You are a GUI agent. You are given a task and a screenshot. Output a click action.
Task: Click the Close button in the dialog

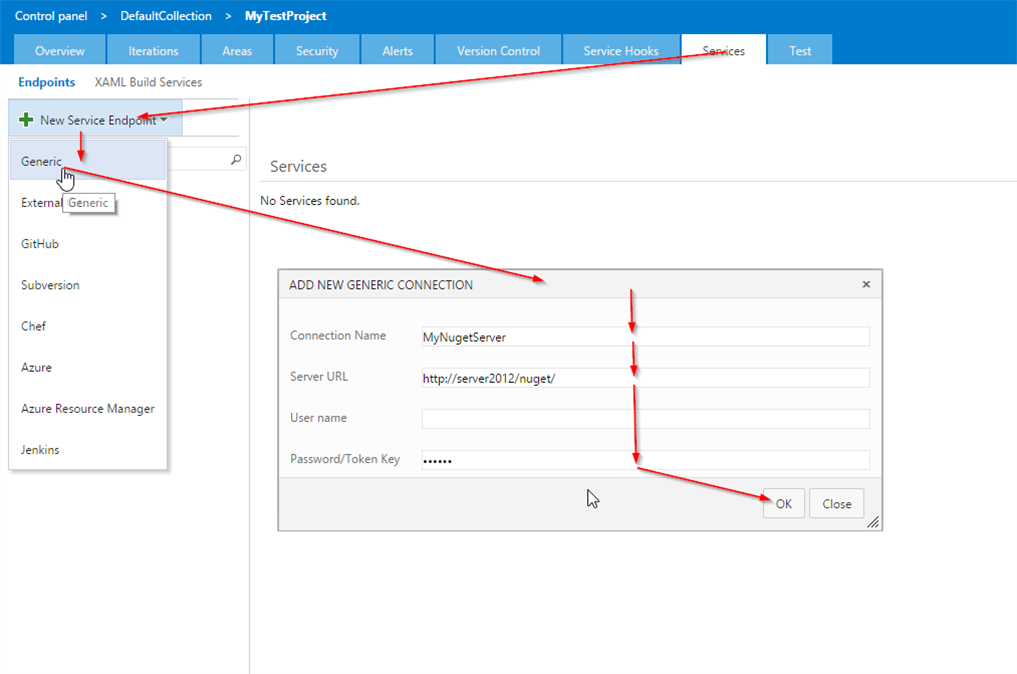coord(837,503)
